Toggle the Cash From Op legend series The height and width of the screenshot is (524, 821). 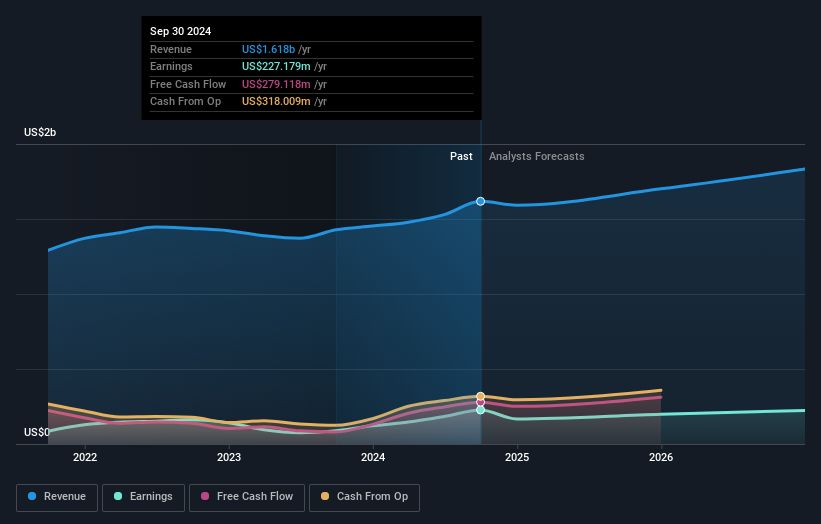pyautogui.click(x=364, y=497)
